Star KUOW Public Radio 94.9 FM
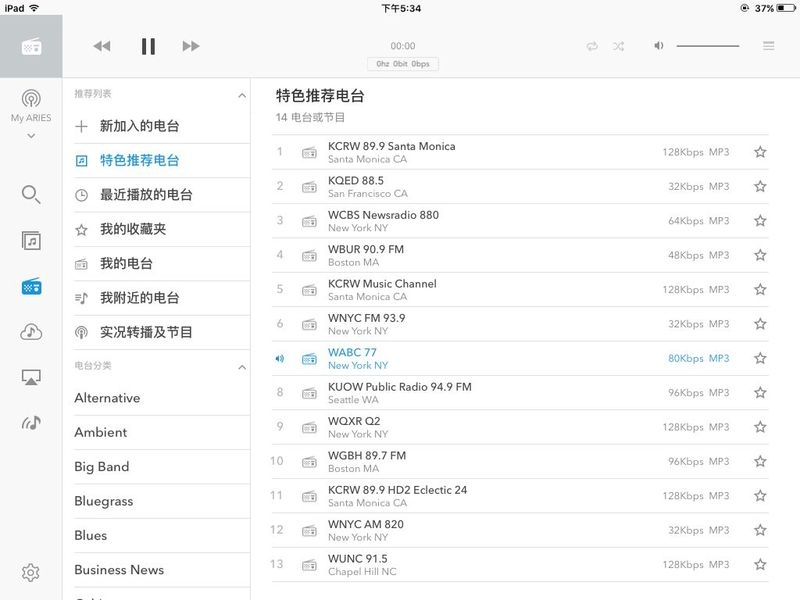Viewport: 800px width, 600px height. 760,393
